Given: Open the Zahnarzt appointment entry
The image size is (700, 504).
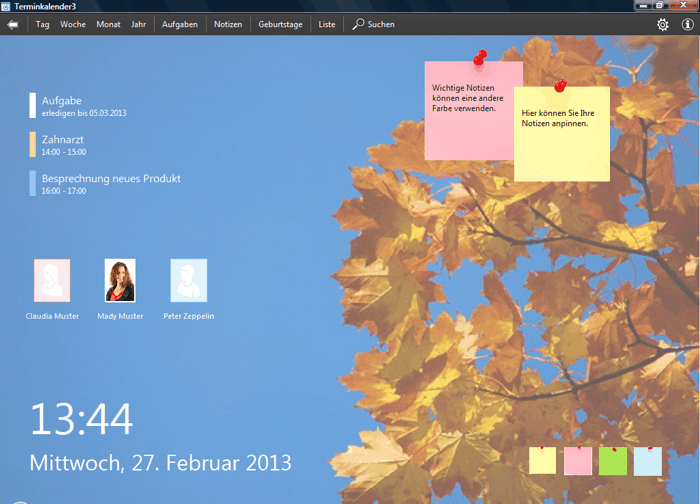Looking at the screenshot, I should (x=64, y=145).
